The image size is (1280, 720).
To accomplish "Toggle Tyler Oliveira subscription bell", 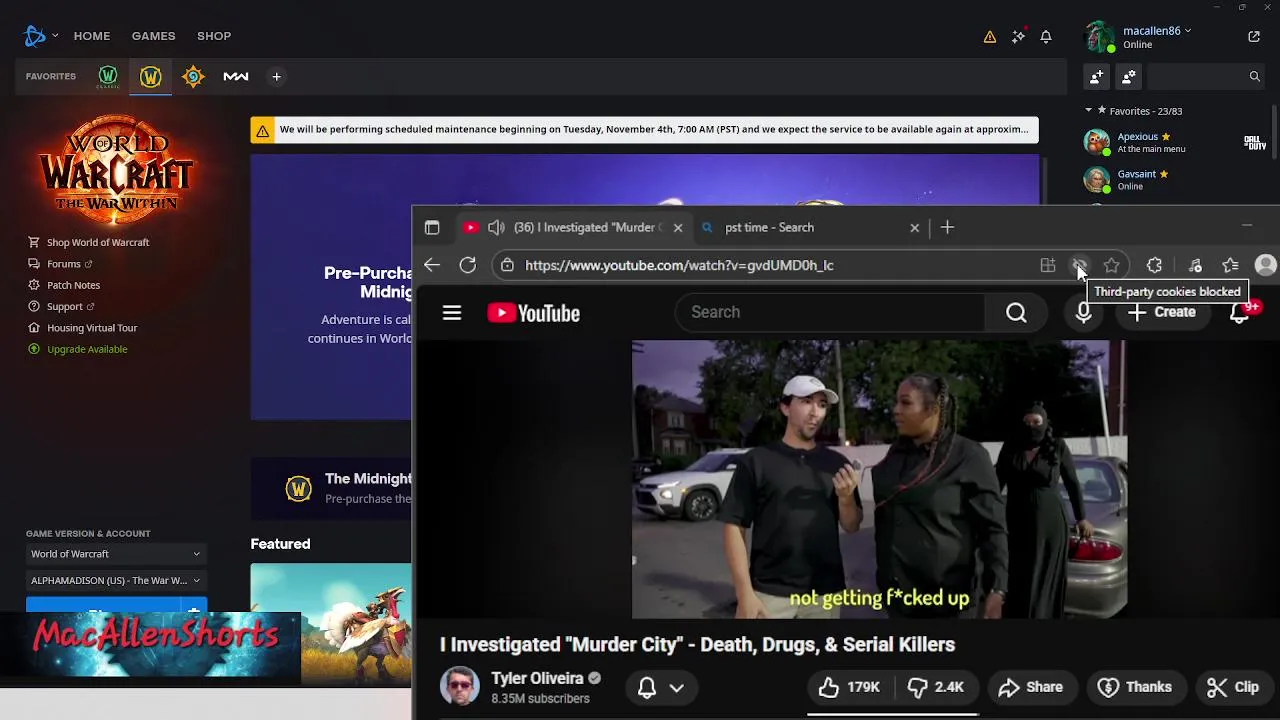I will point(647,687).
